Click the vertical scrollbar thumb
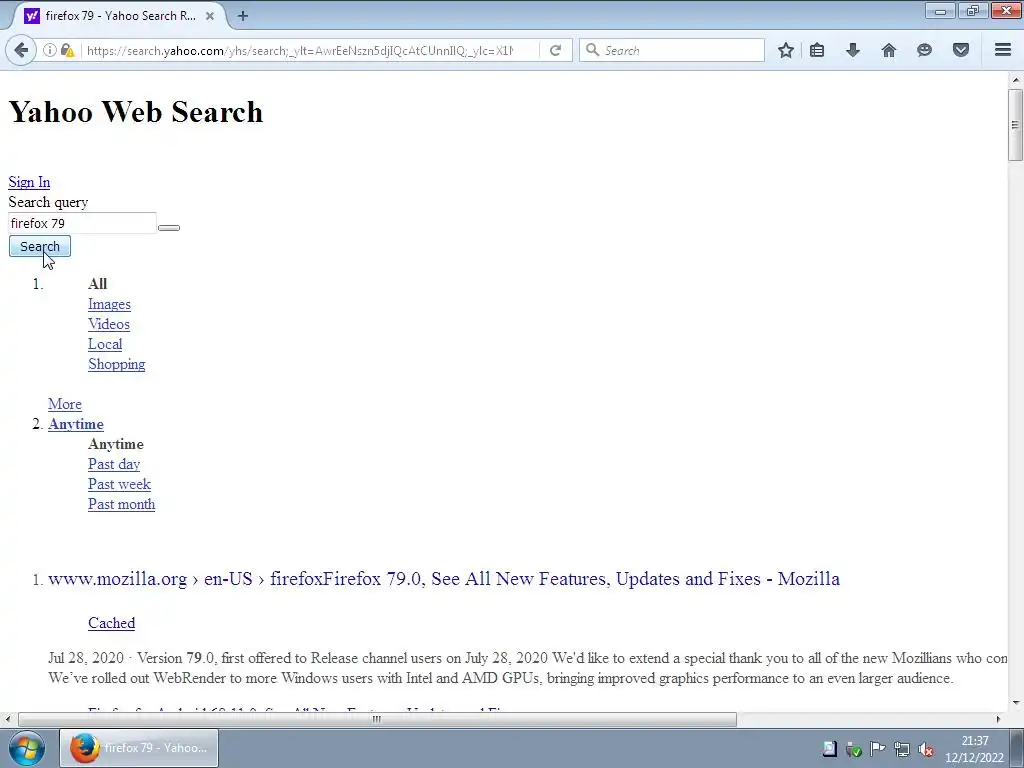 tap(1015, 125)
